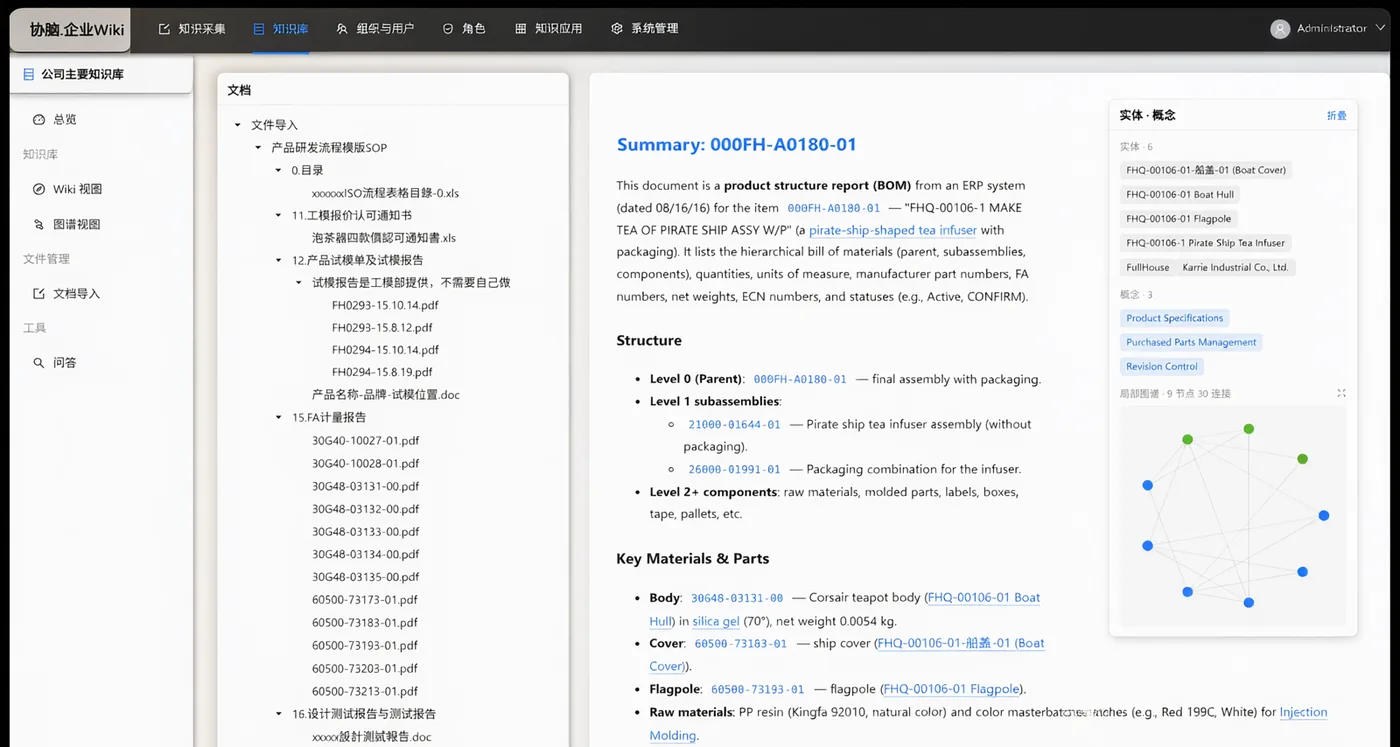This screenshot has width=1400, height=747.
Task: Select file 60500-73183-01.pdf
Action: coord(365,622)
